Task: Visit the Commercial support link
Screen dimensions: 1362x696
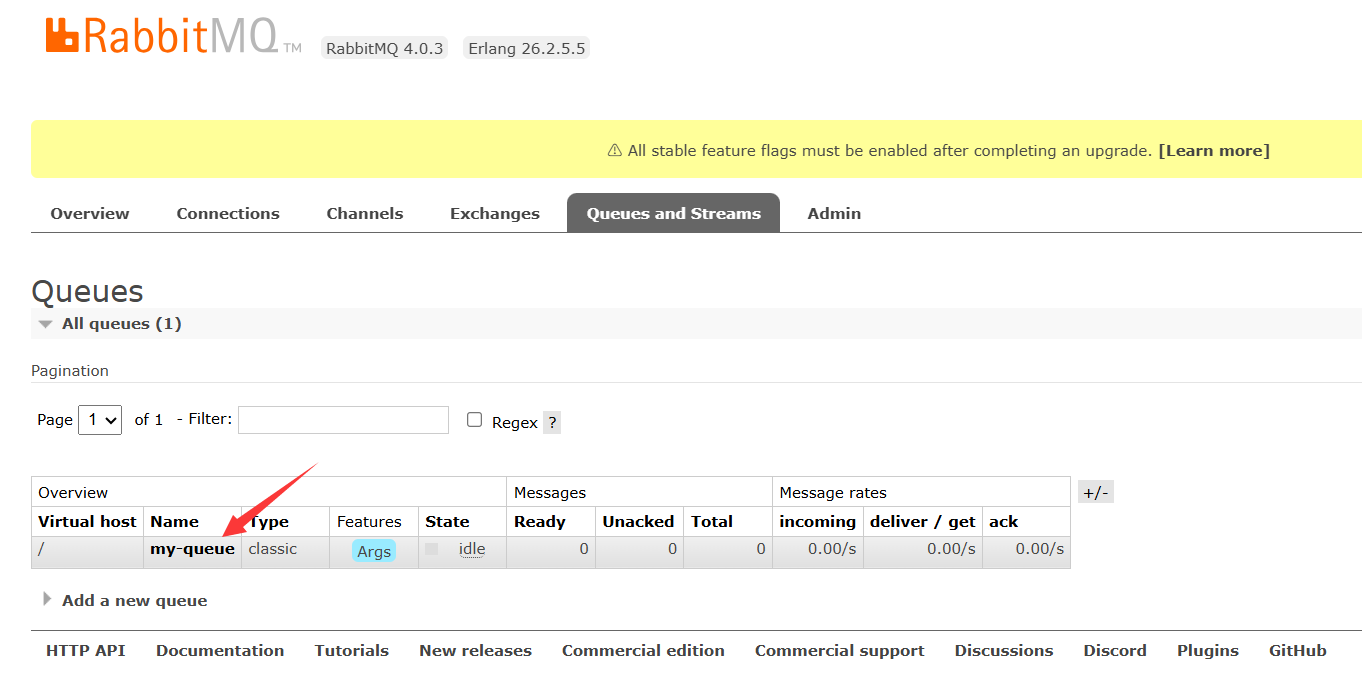Action: click(x=840, y=650)
